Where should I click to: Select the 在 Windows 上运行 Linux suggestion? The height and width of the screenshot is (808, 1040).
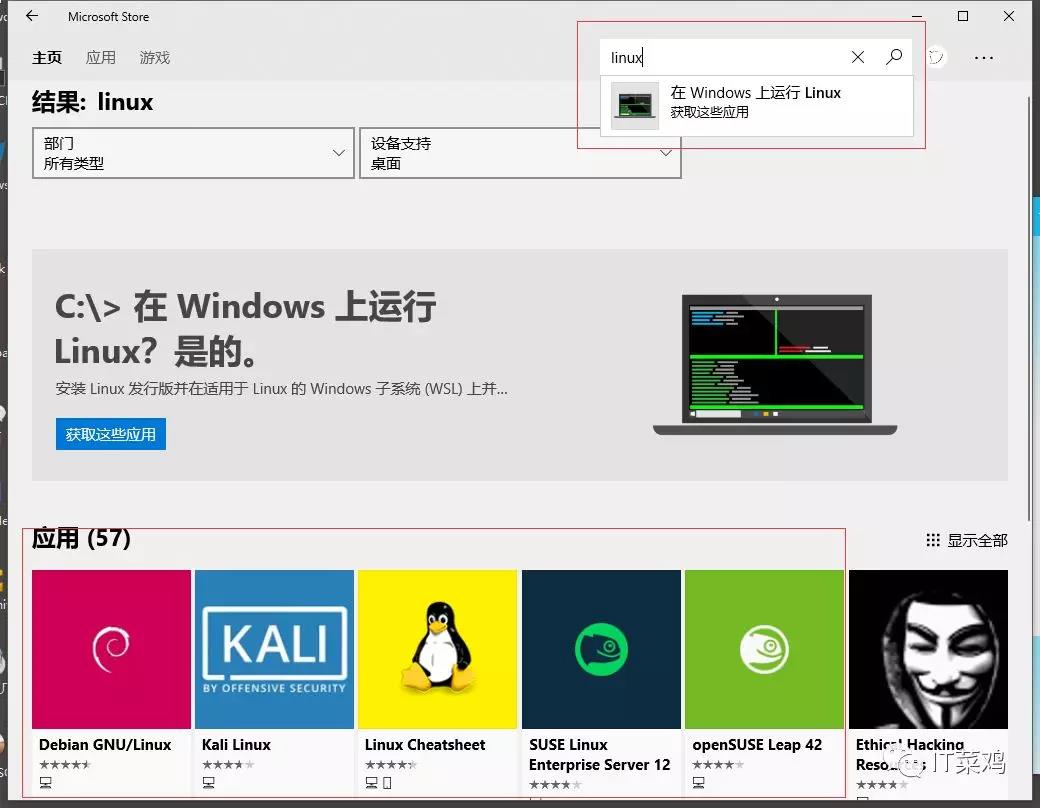pyautogui.click(x=756, y=102)
